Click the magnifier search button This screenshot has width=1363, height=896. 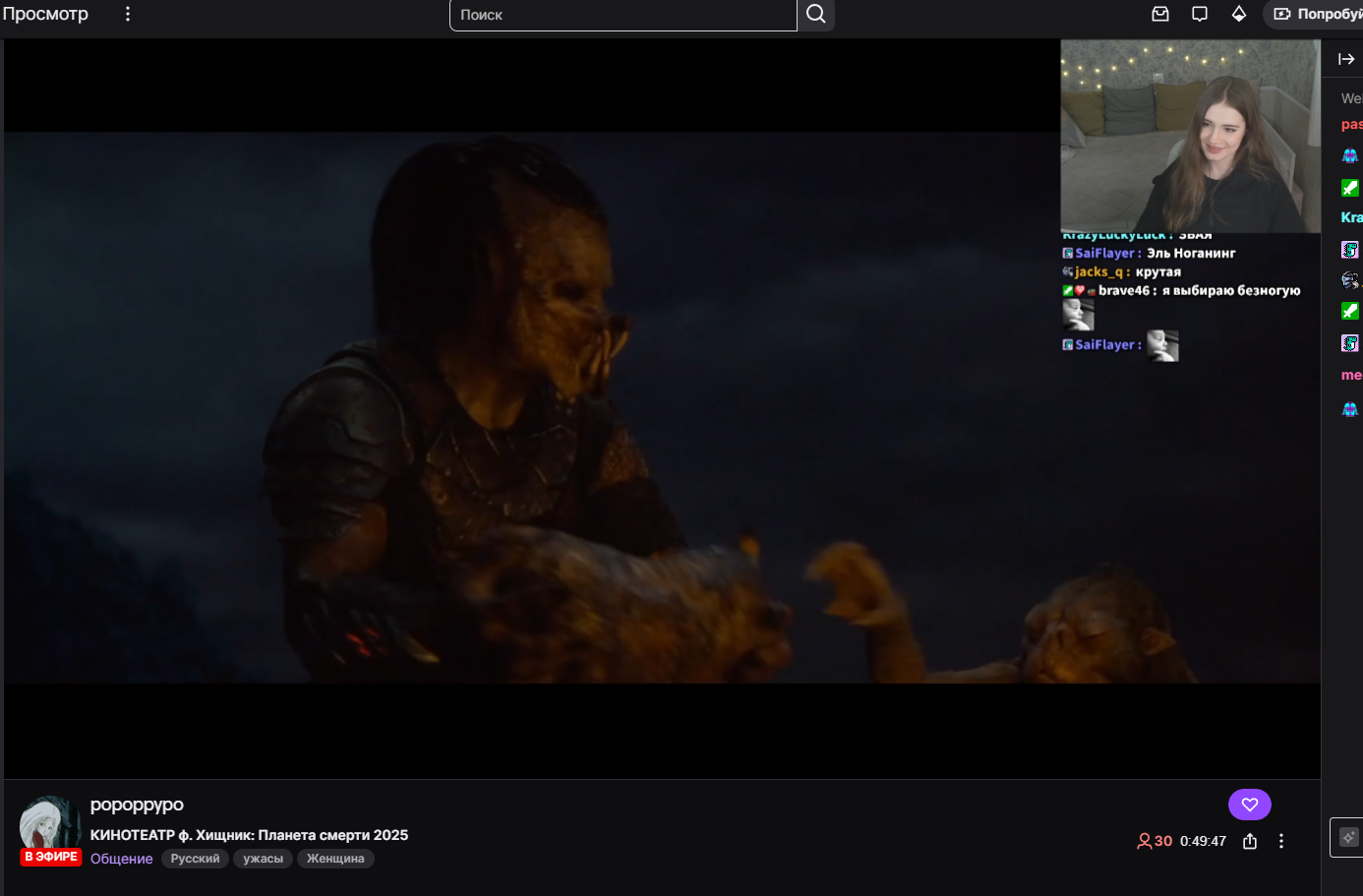(x=816, y=14)
